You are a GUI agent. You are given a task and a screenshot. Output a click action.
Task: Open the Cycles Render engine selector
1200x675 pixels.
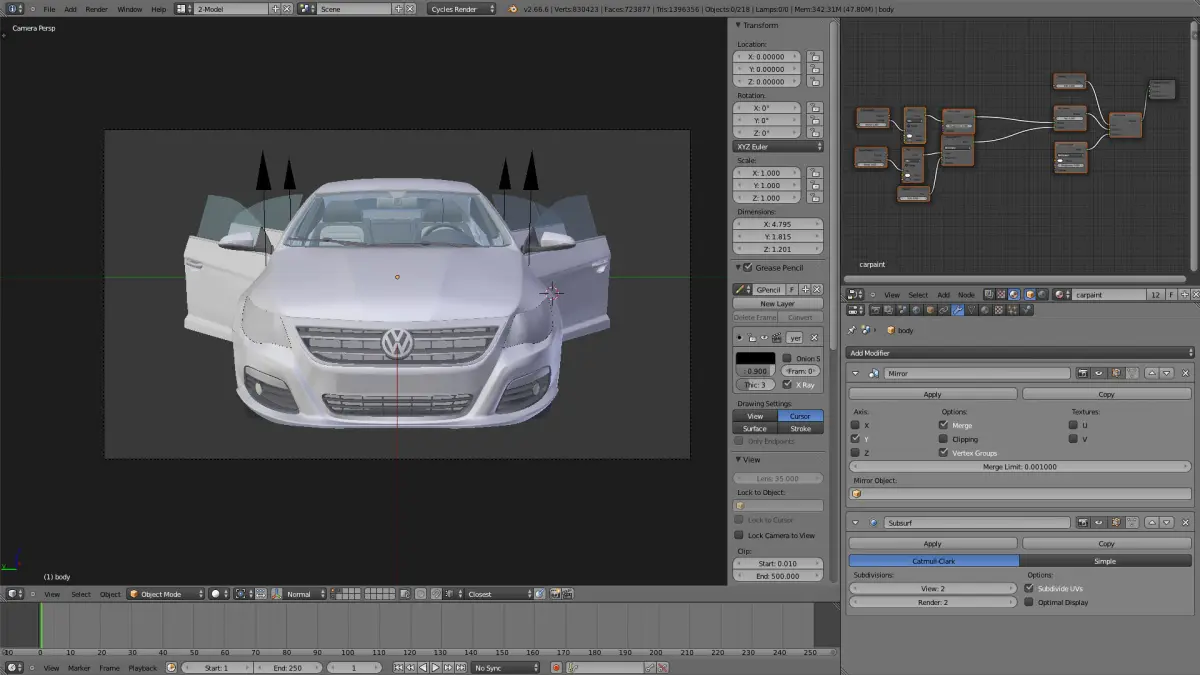point(461,9)
